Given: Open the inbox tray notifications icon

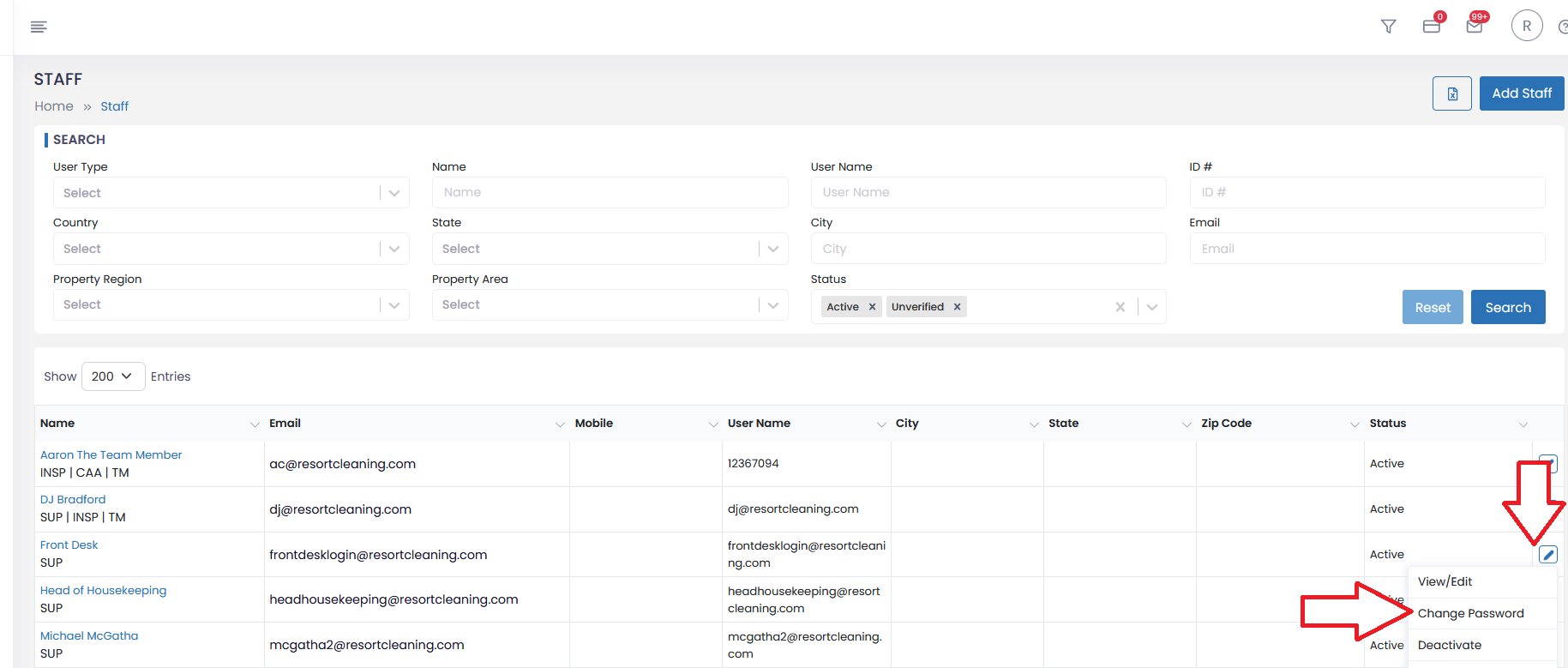Looking at the screenshot, I should tap(1431, 27).
